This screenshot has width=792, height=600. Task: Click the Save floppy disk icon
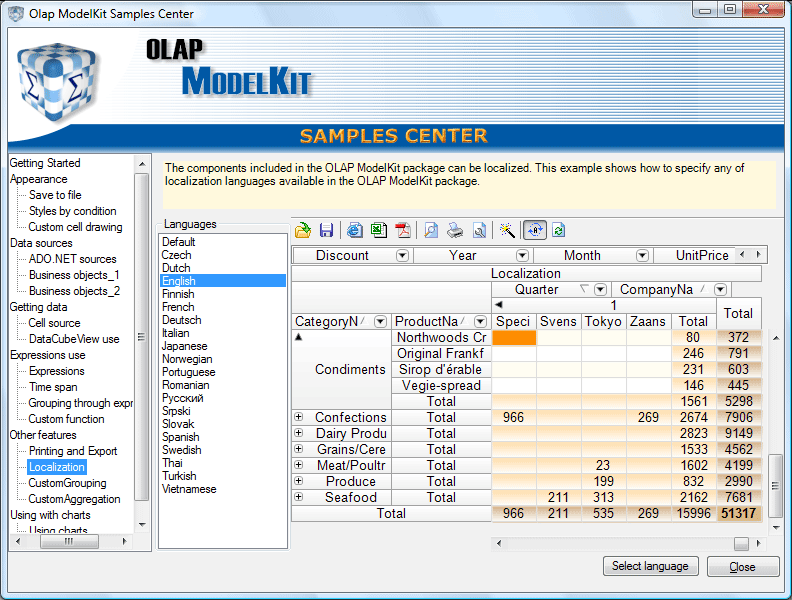click(326, 230)
